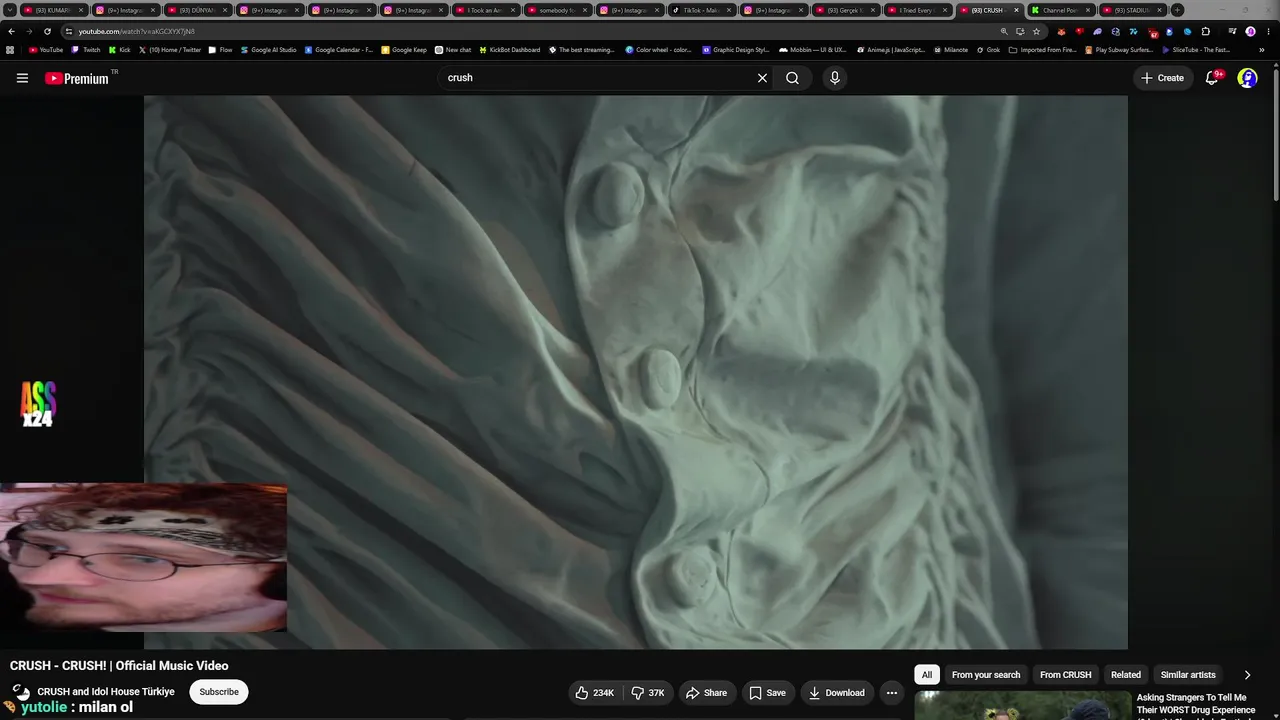Open a new browser tab
This screenshot has width=1280, height=720.
[x=1177, y=10]
